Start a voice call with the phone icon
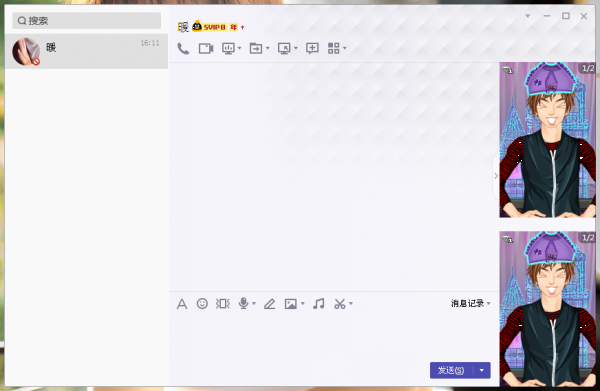The image size is (600, 391). click(183, 49)
